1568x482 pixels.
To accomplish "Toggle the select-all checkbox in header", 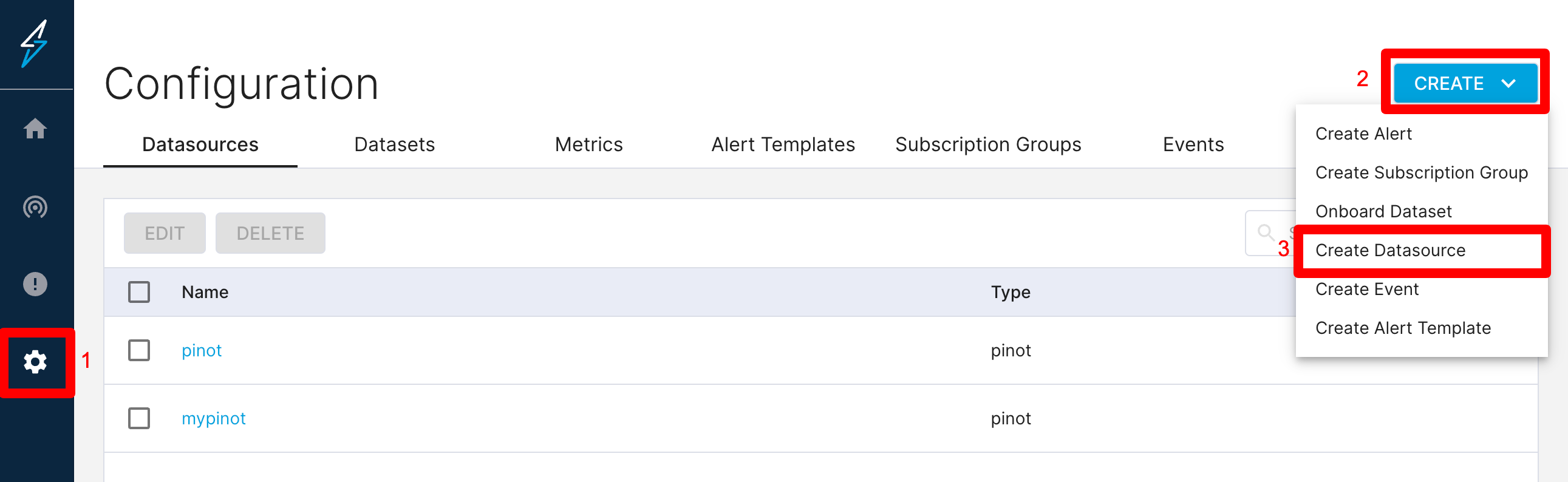I will tap(139, 292).
